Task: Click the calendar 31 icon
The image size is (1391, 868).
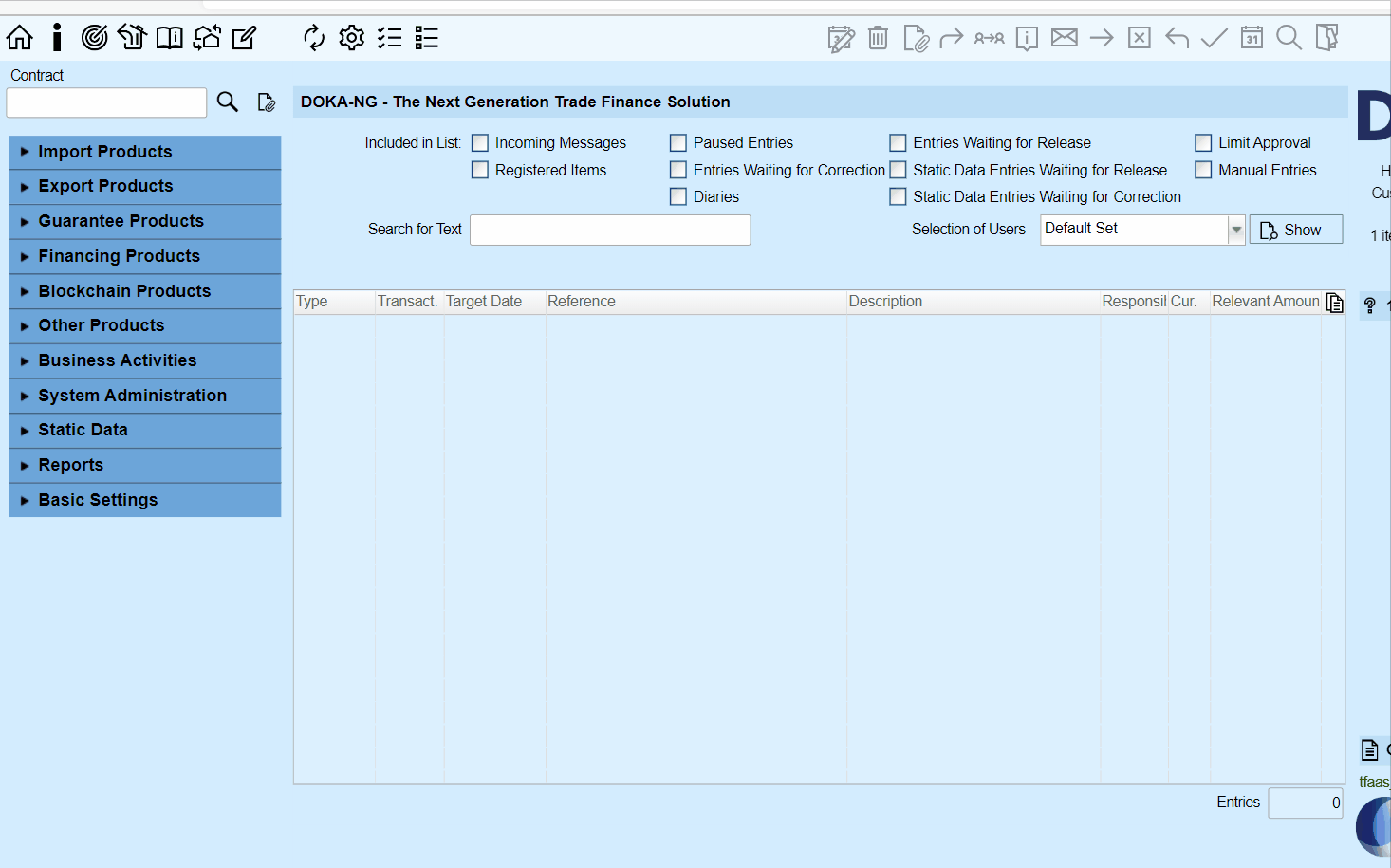Action: (x=1252, y=38)
